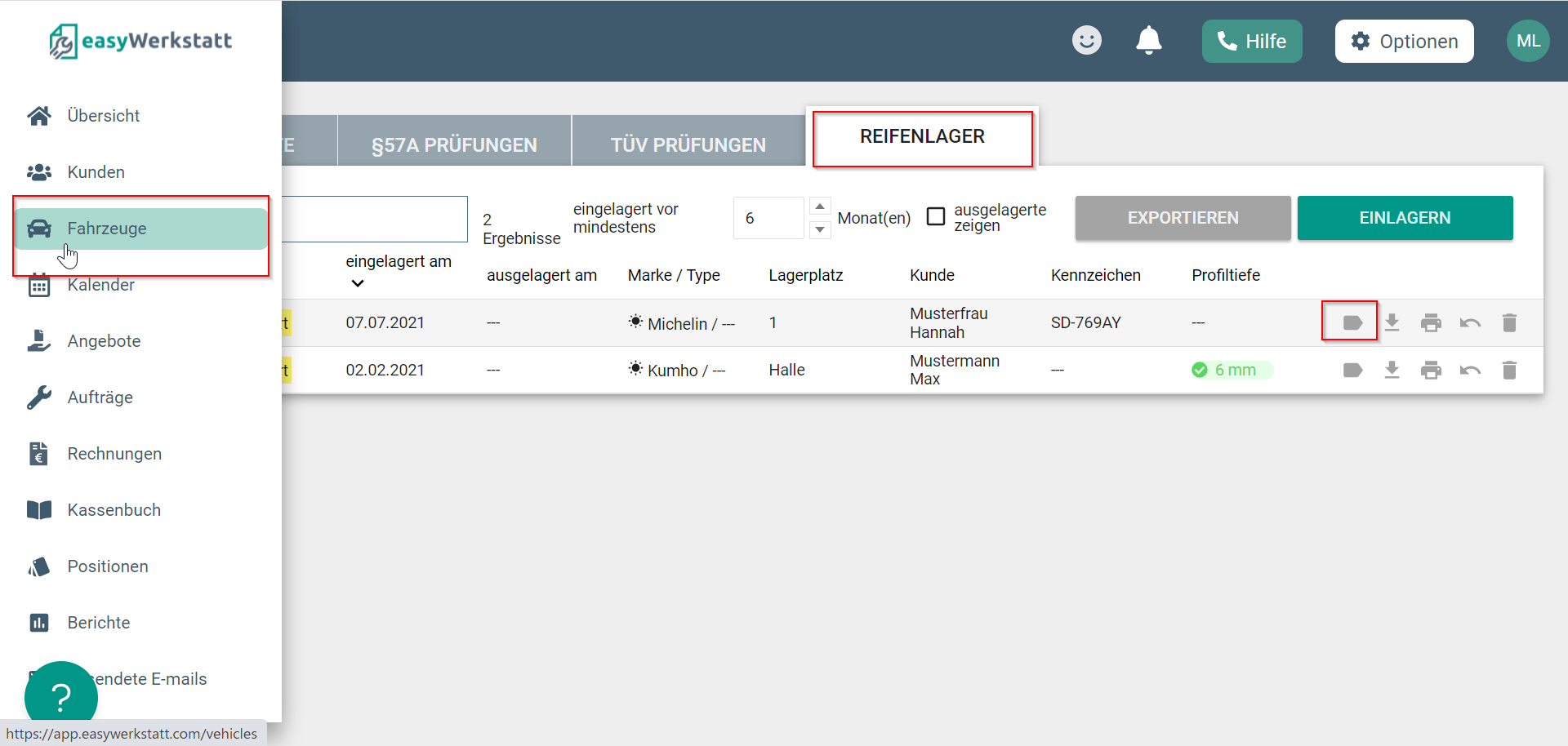Open the Optionen button
This screenshot has height=746, width=1568.
click(x=1404, y=41)
